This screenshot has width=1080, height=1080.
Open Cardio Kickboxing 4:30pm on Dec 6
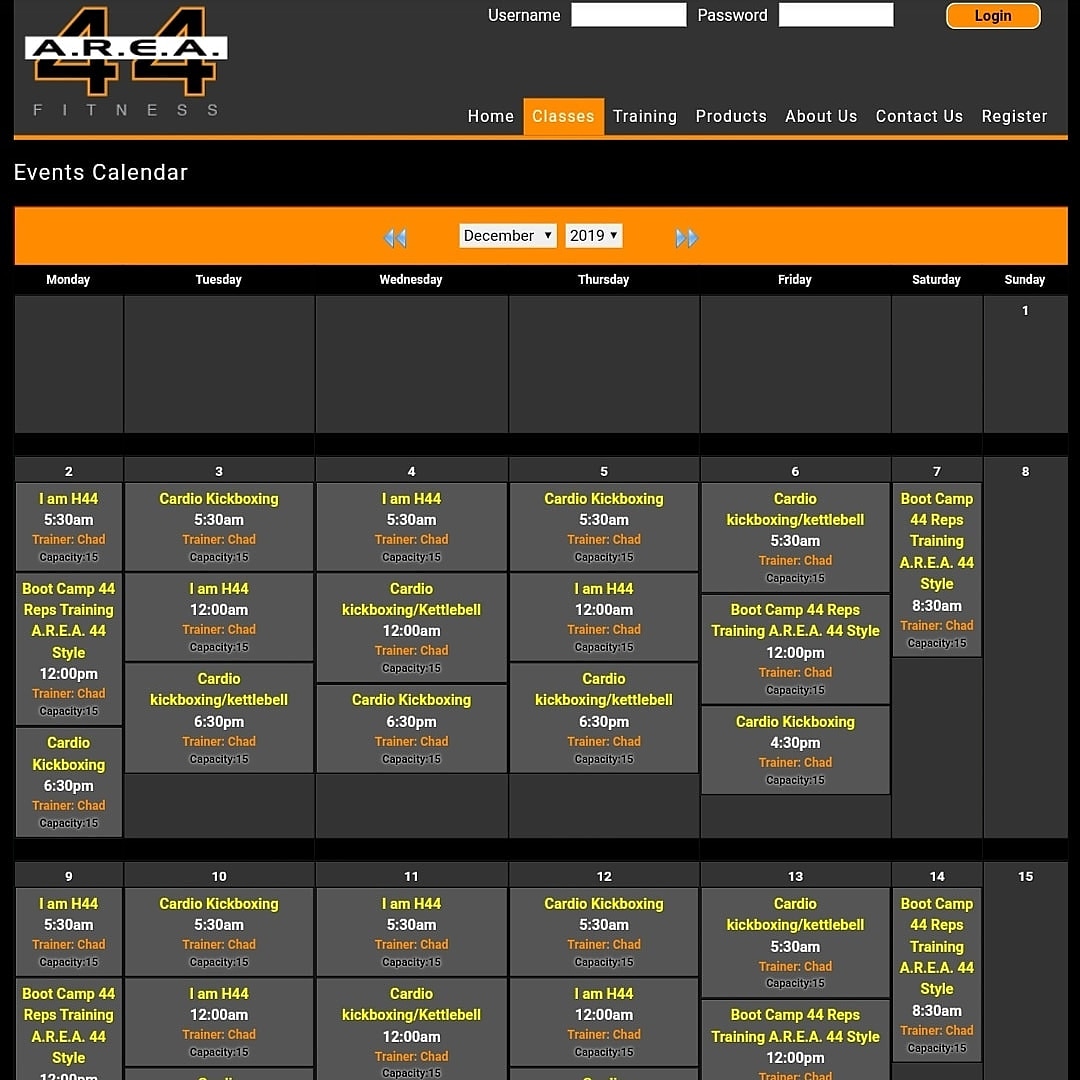[x=796, y=750]
